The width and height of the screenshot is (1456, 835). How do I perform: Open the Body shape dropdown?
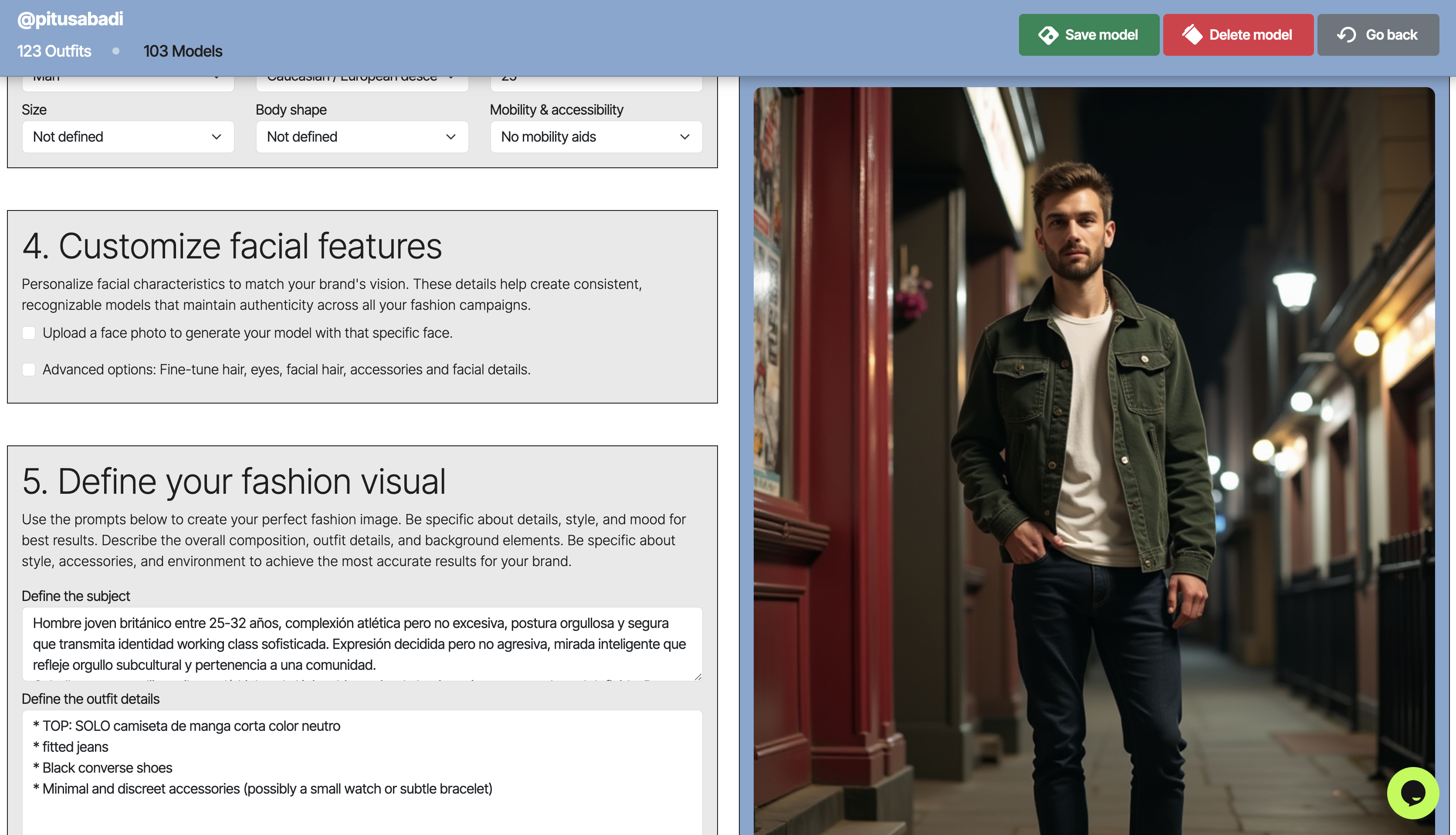[362, 137]
